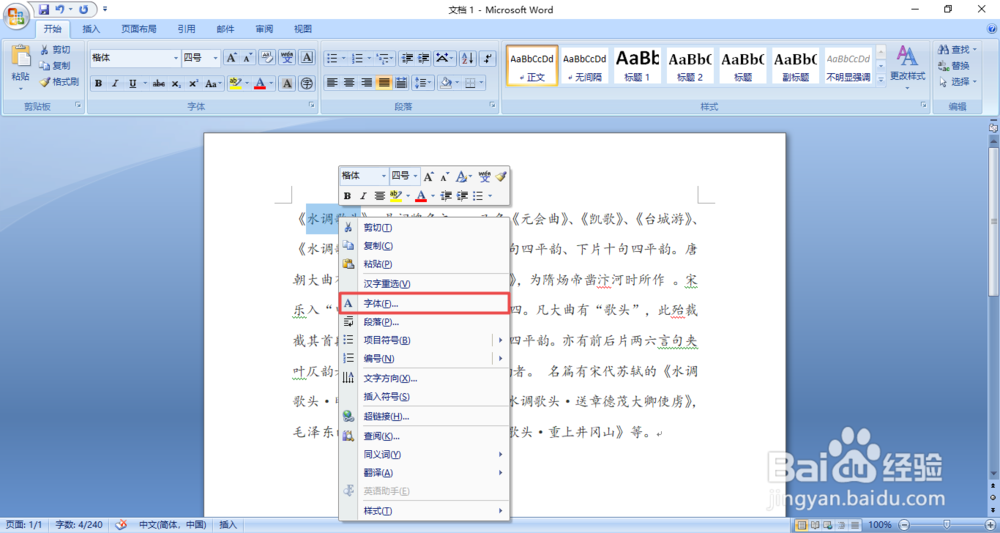This screenshot has height=533, width=1000.
Task: Click zoom out minus button
Action: tap(903, 525)
